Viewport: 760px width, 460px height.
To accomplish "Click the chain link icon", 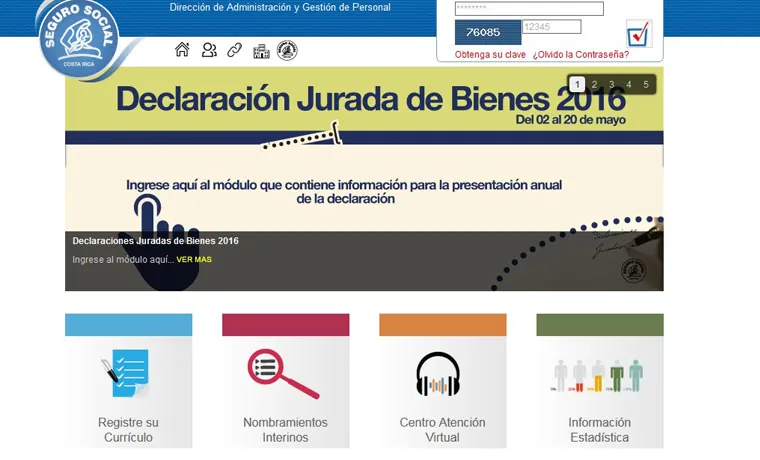I will pyautogui.click(x=235, y=50).
